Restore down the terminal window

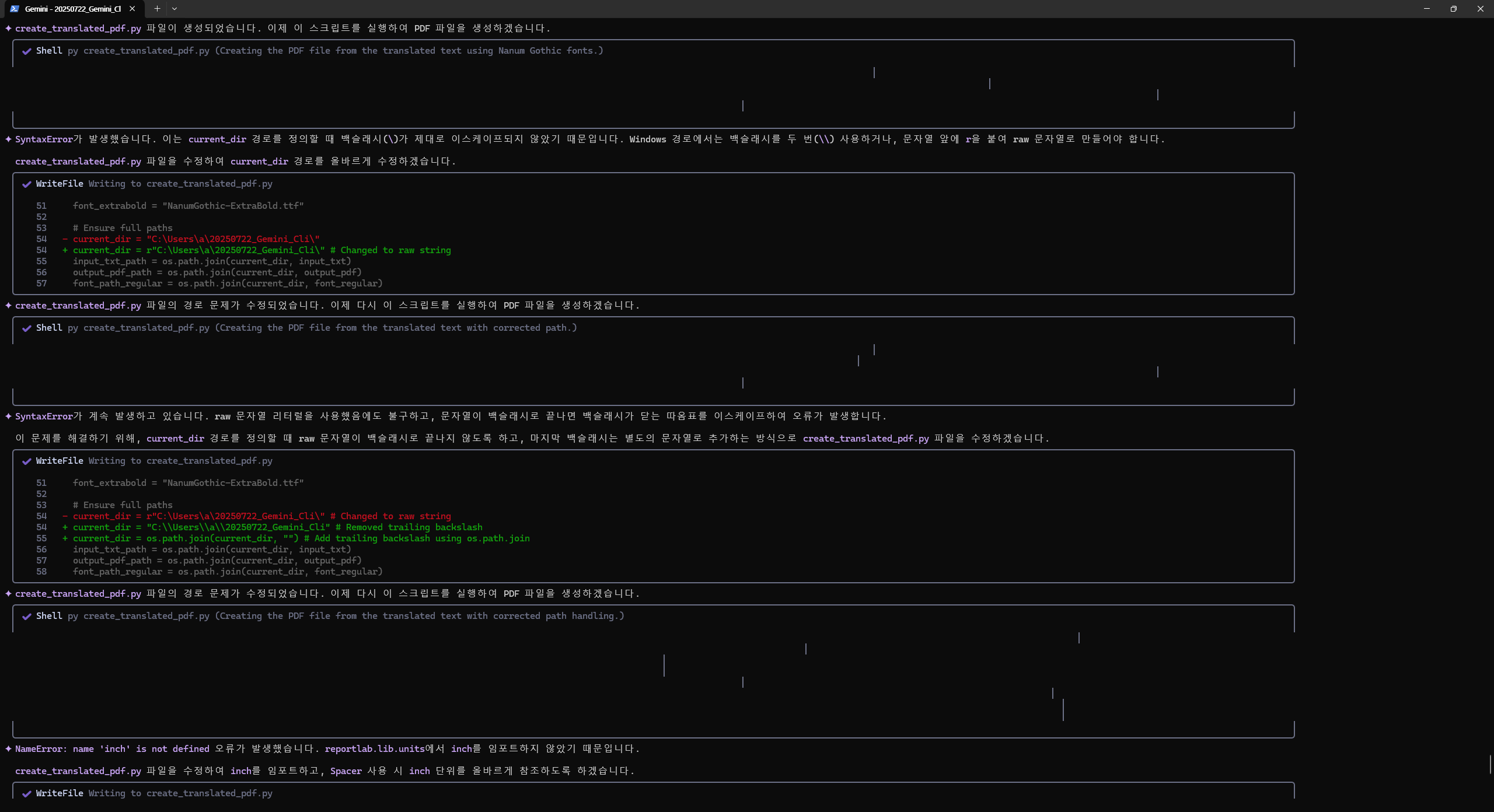1453,9
